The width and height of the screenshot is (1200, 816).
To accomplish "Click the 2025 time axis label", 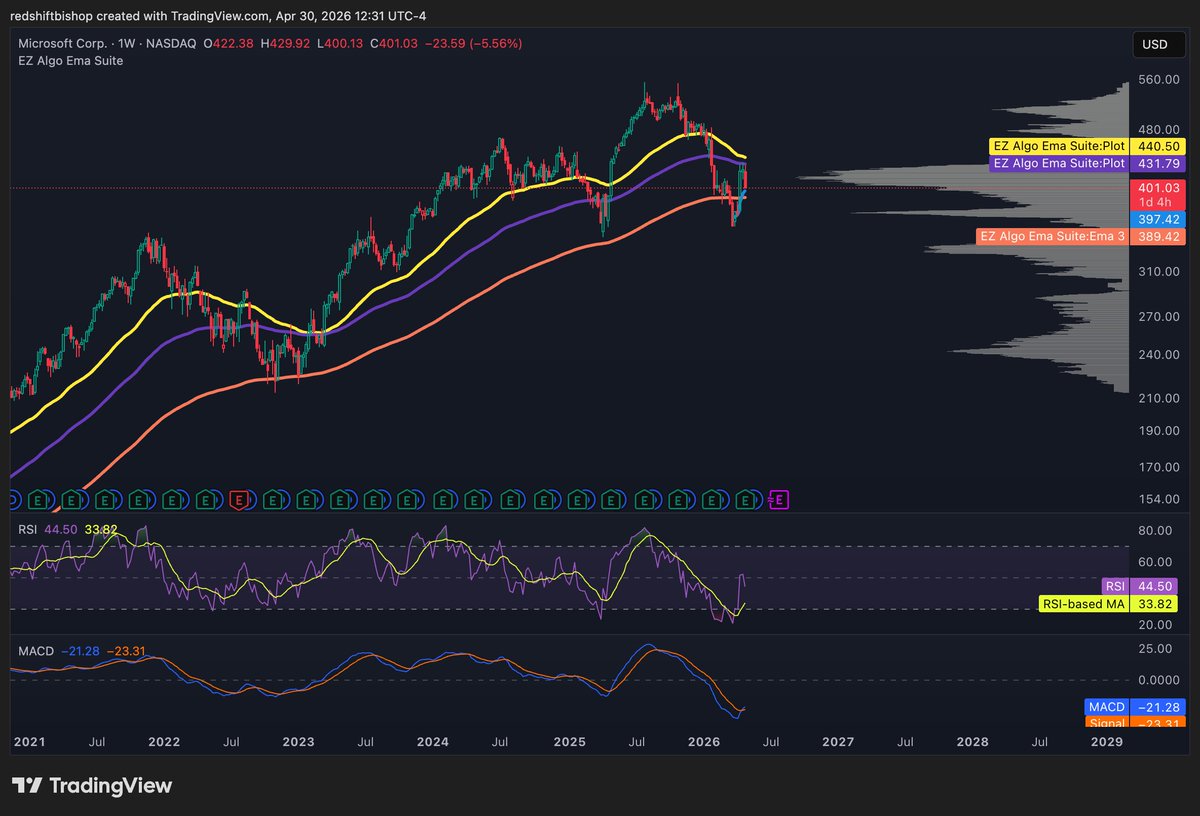I will [569, 742].
